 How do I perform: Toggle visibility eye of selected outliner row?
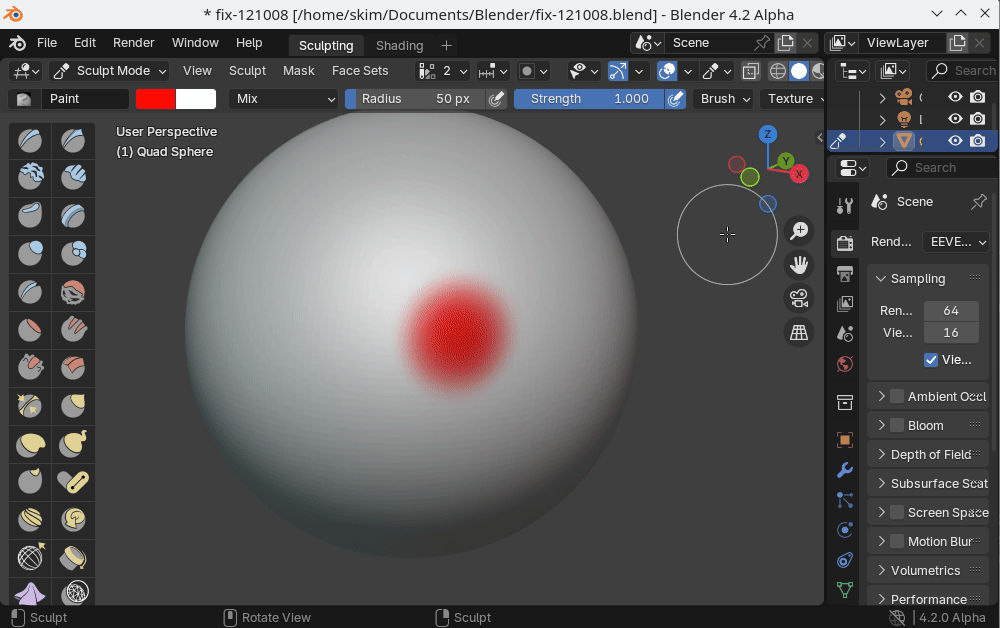(955, 140)
